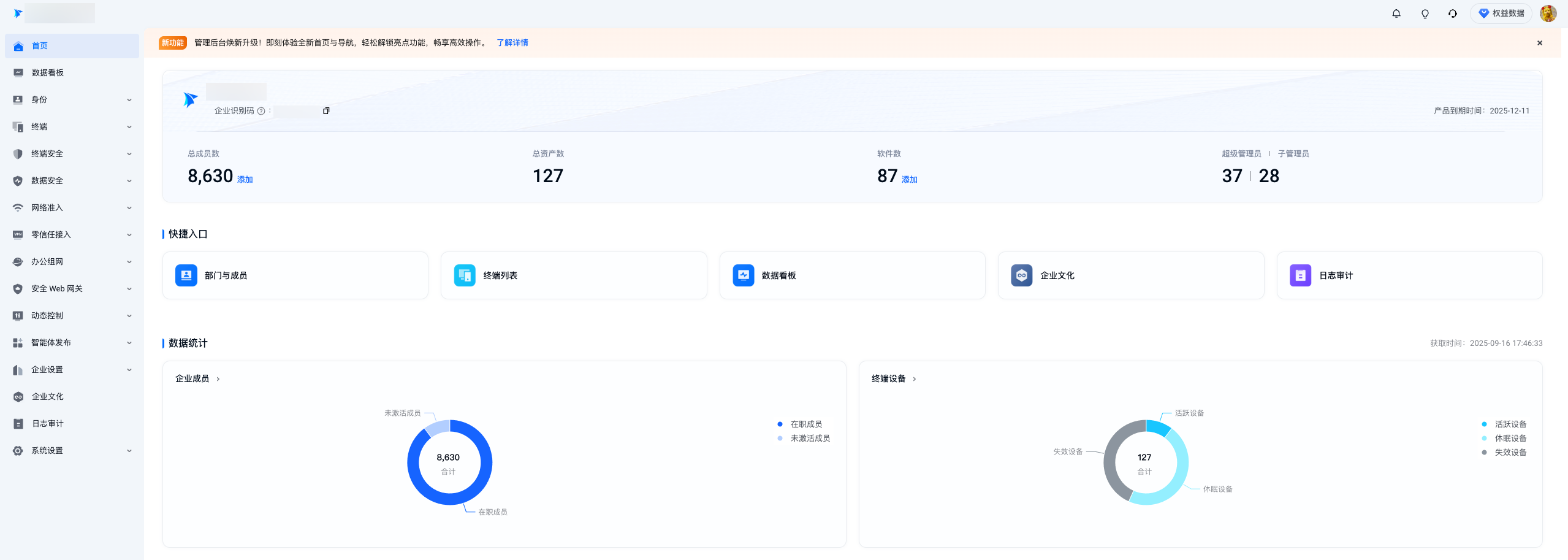Click the 终端安全 shield icon

click(x=18, y=154)
